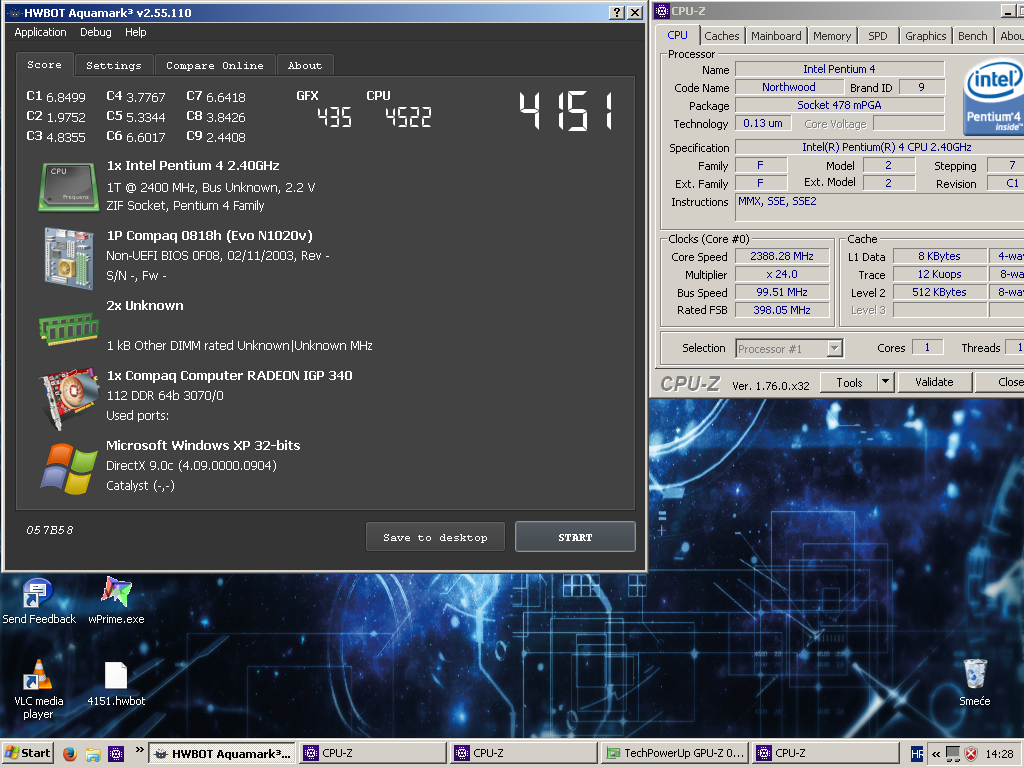Select the wPrime.exe desktop icon
This screenshot has width=1024, height=768.
(116, 601)
